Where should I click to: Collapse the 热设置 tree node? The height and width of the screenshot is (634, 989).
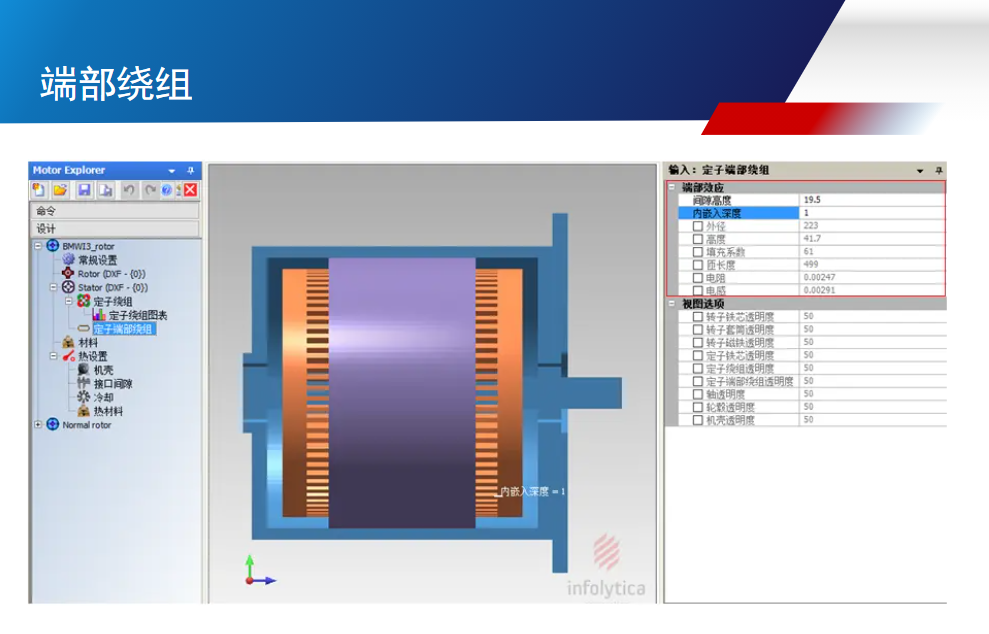tap(54, 356)
